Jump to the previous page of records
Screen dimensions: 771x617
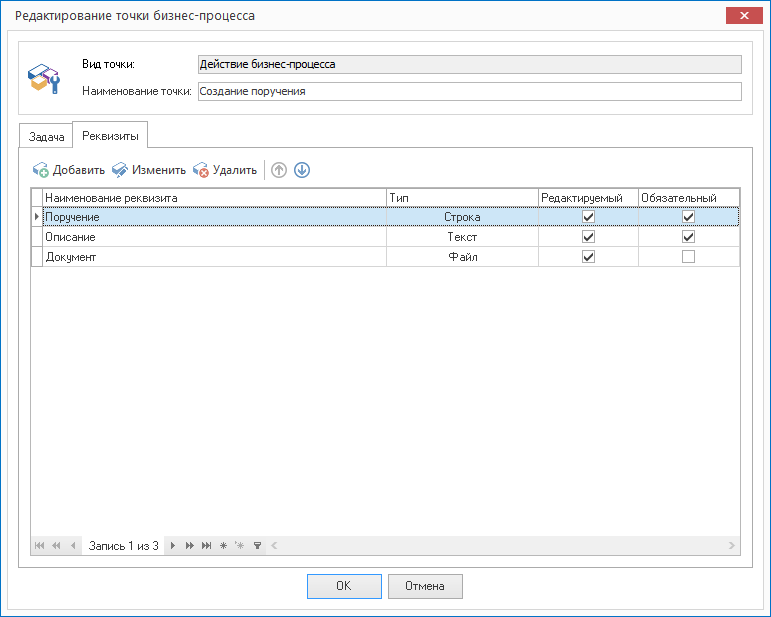[56, 545]
